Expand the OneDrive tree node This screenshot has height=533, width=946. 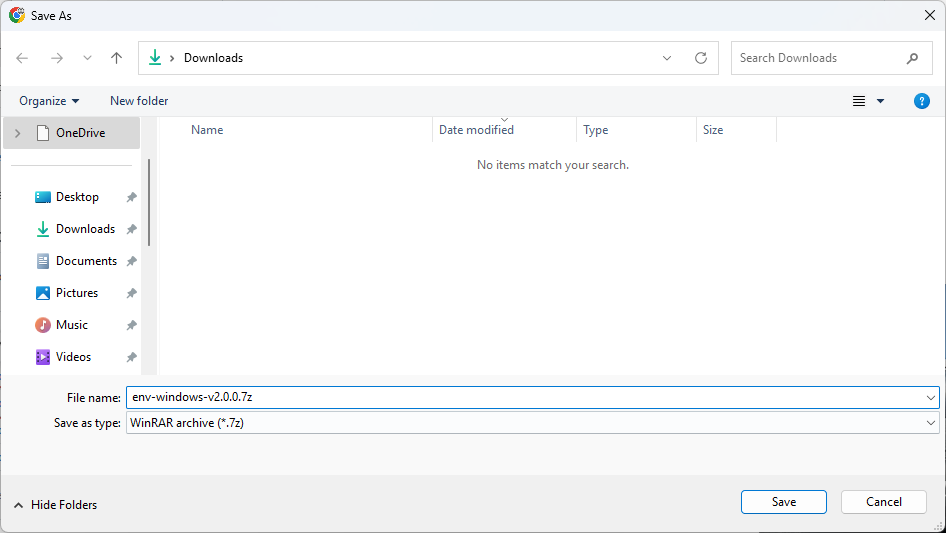(17, 133)
